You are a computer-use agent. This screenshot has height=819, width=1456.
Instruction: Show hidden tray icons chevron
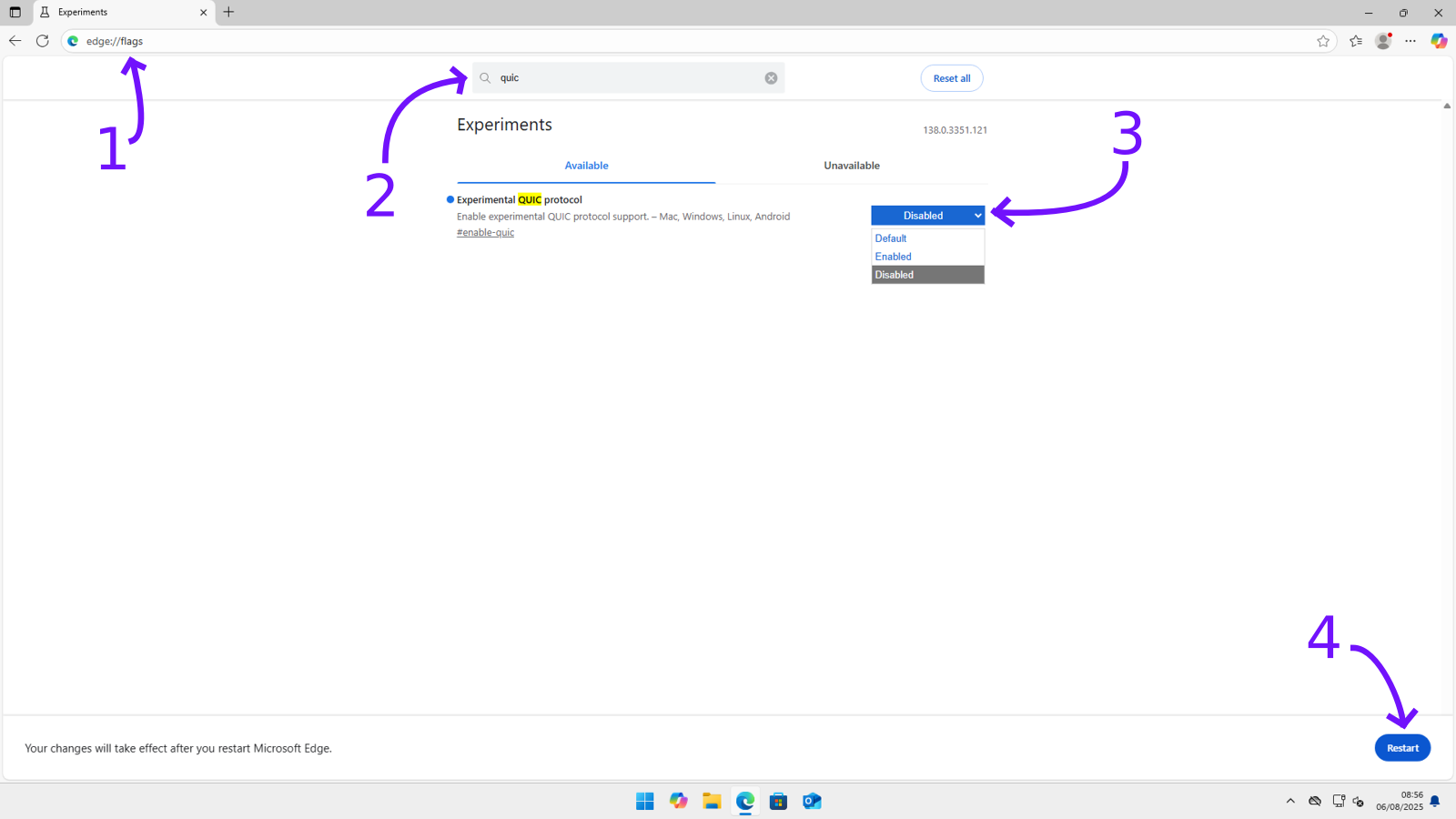[x=1290, y=801]
